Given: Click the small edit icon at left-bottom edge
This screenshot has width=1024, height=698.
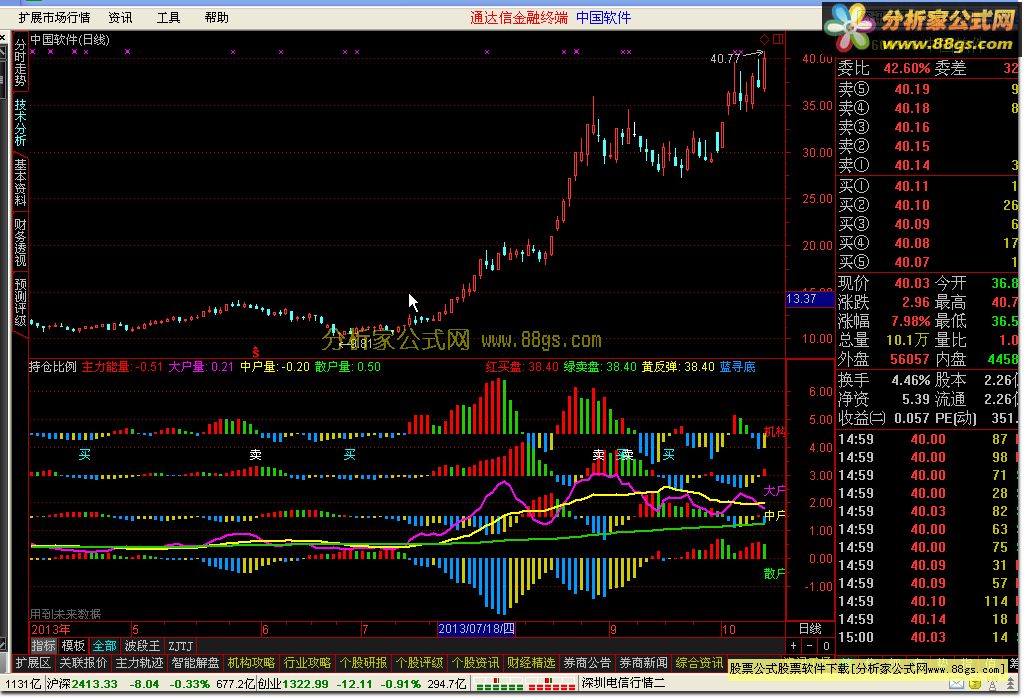Looking at the screenshot, I should coord(3,644).
